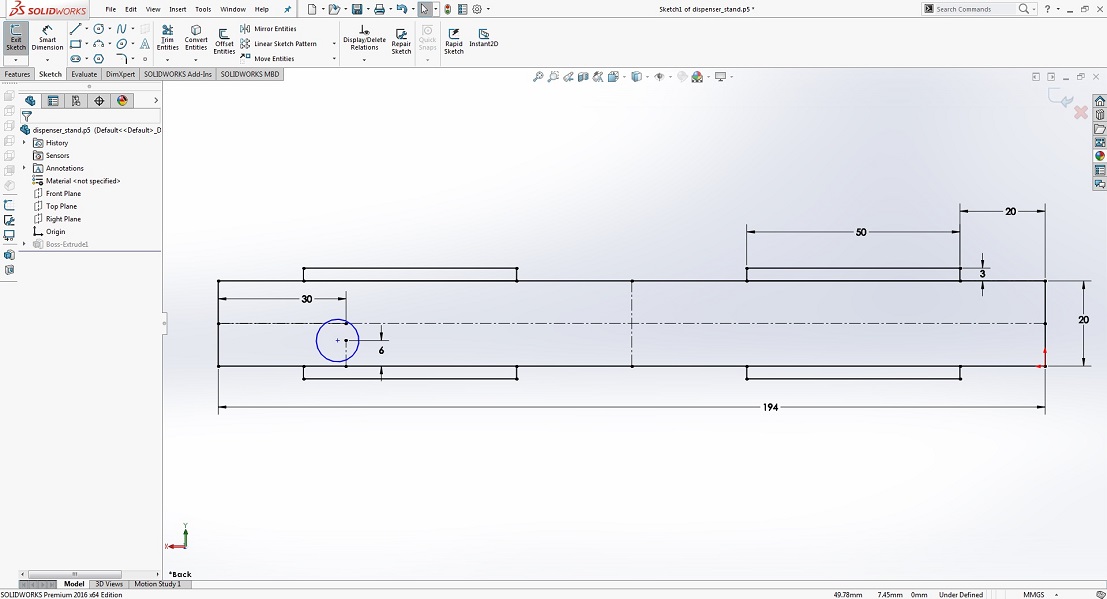This screenshot has height=599, width=1107.
Task: Open SOLIDWORKS Resources home in task pane
Action: (1099, 101)
